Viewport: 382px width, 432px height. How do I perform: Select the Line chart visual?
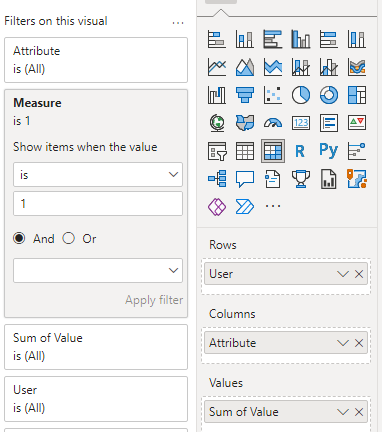[217, 67]
